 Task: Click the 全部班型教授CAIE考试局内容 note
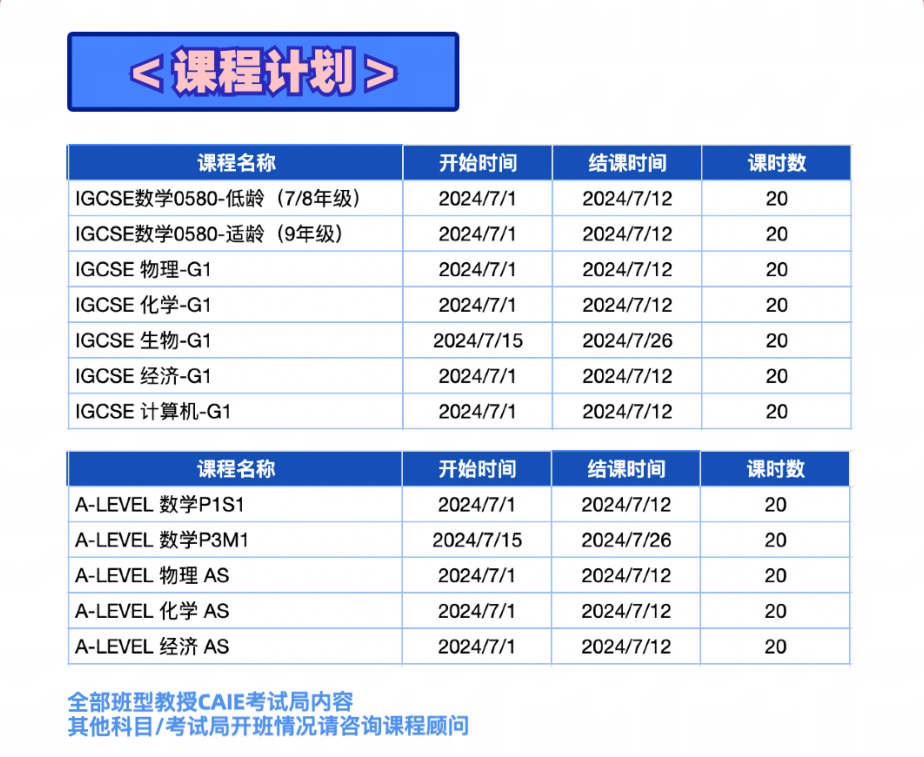click(210, 702)
